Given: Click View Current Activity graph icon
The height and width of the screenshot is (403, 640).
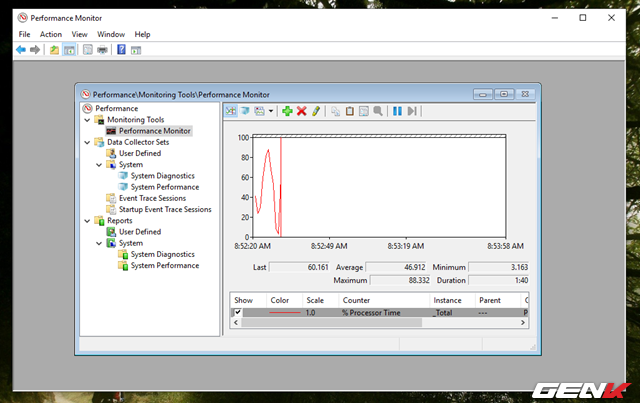Looking at the screenshot, I should [231, 111].
